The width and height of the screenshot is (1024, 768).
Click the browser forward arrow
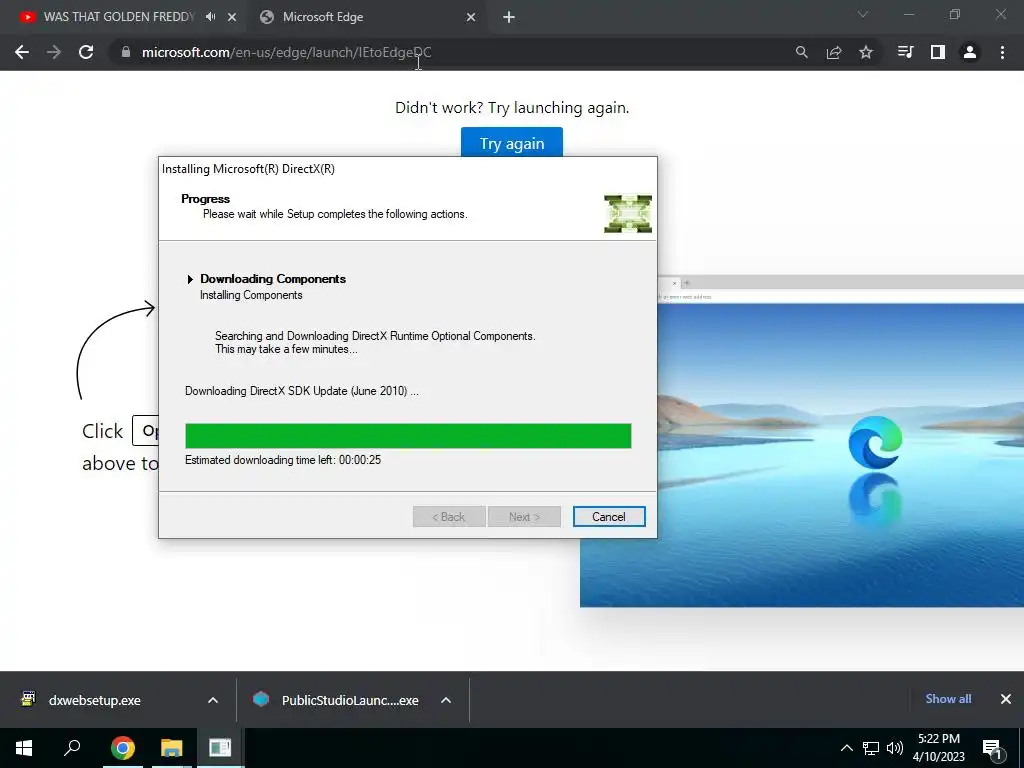point(54,52)
